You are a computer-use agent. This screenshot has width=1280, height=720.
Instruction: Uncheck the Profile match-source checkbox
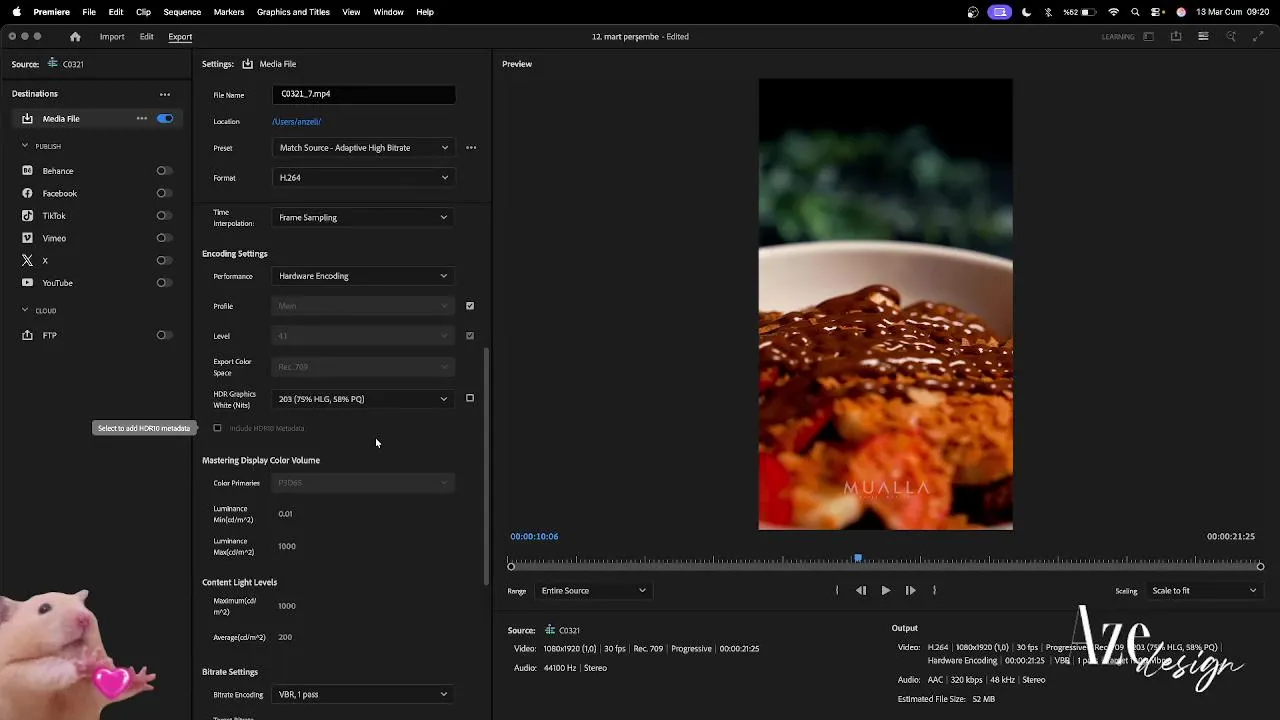[x=470, y=306]
